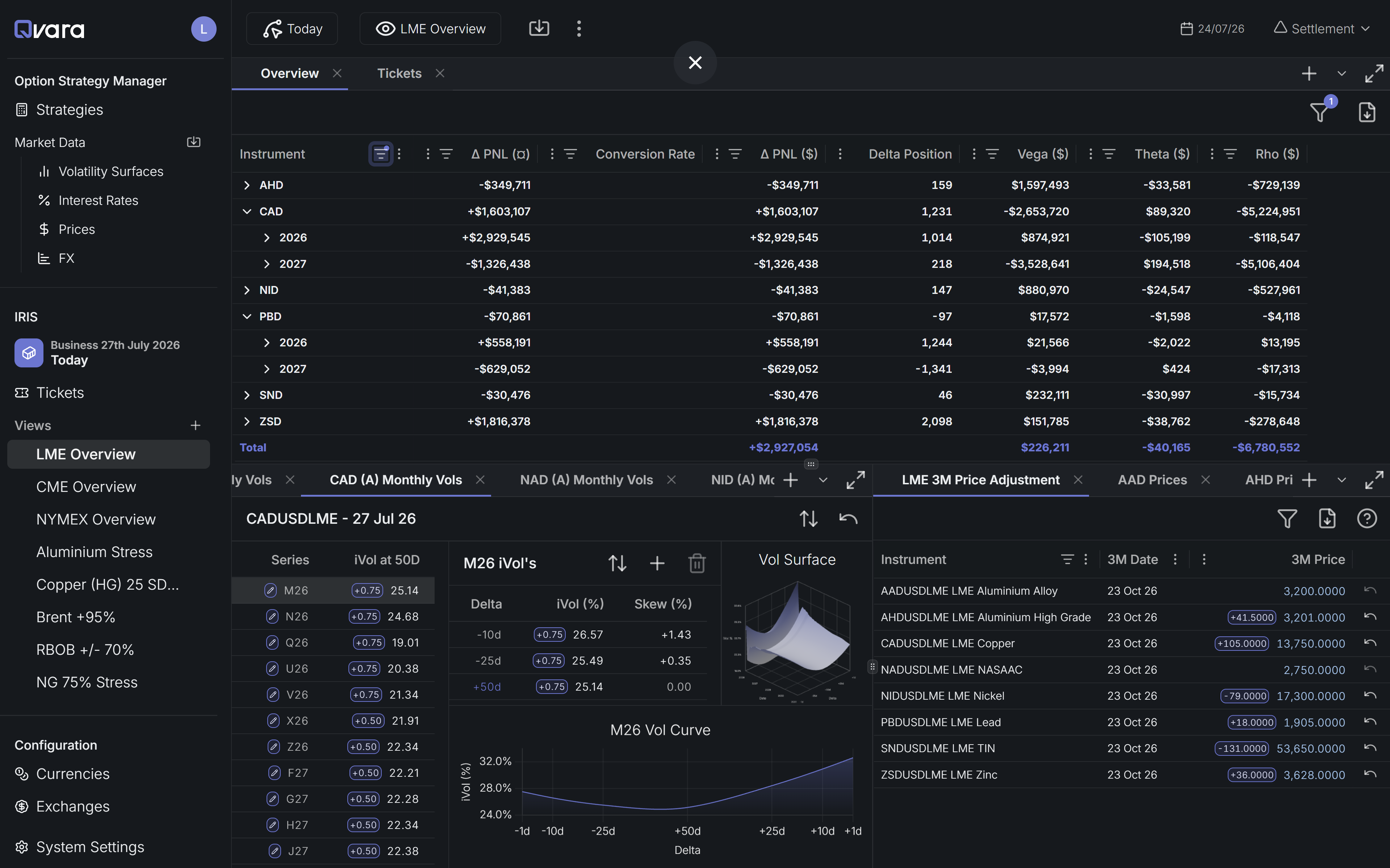Close LME 3M Price Adjustment tab

tap(1077, 480)
